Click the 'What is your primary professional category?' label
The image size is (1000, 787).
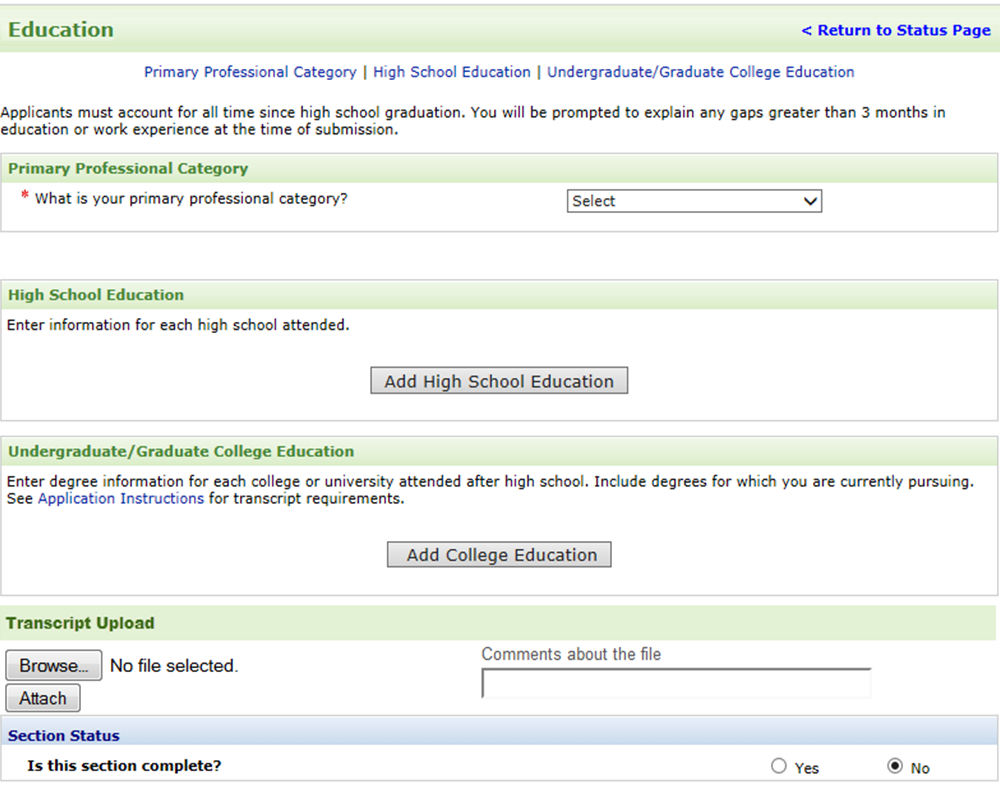click(x=191, y=198)
